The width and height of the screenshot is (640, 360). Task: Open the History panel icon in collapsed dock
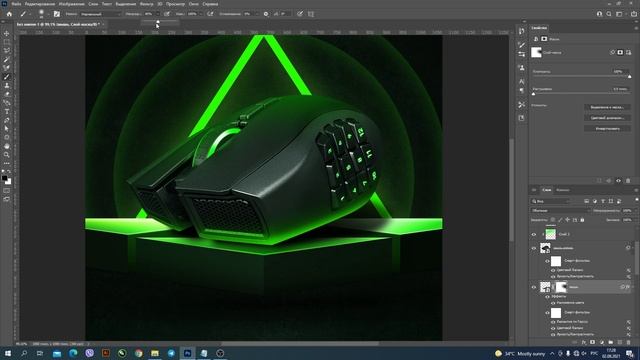click(521, 31)
